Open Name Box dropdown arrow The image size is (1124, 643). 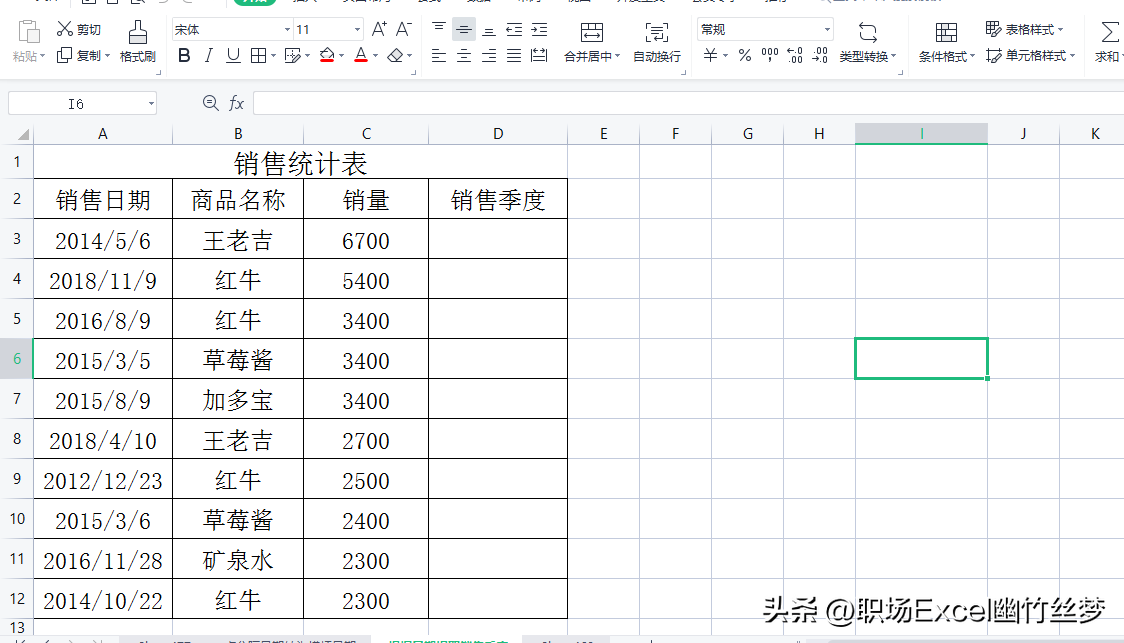pos(151,104)
